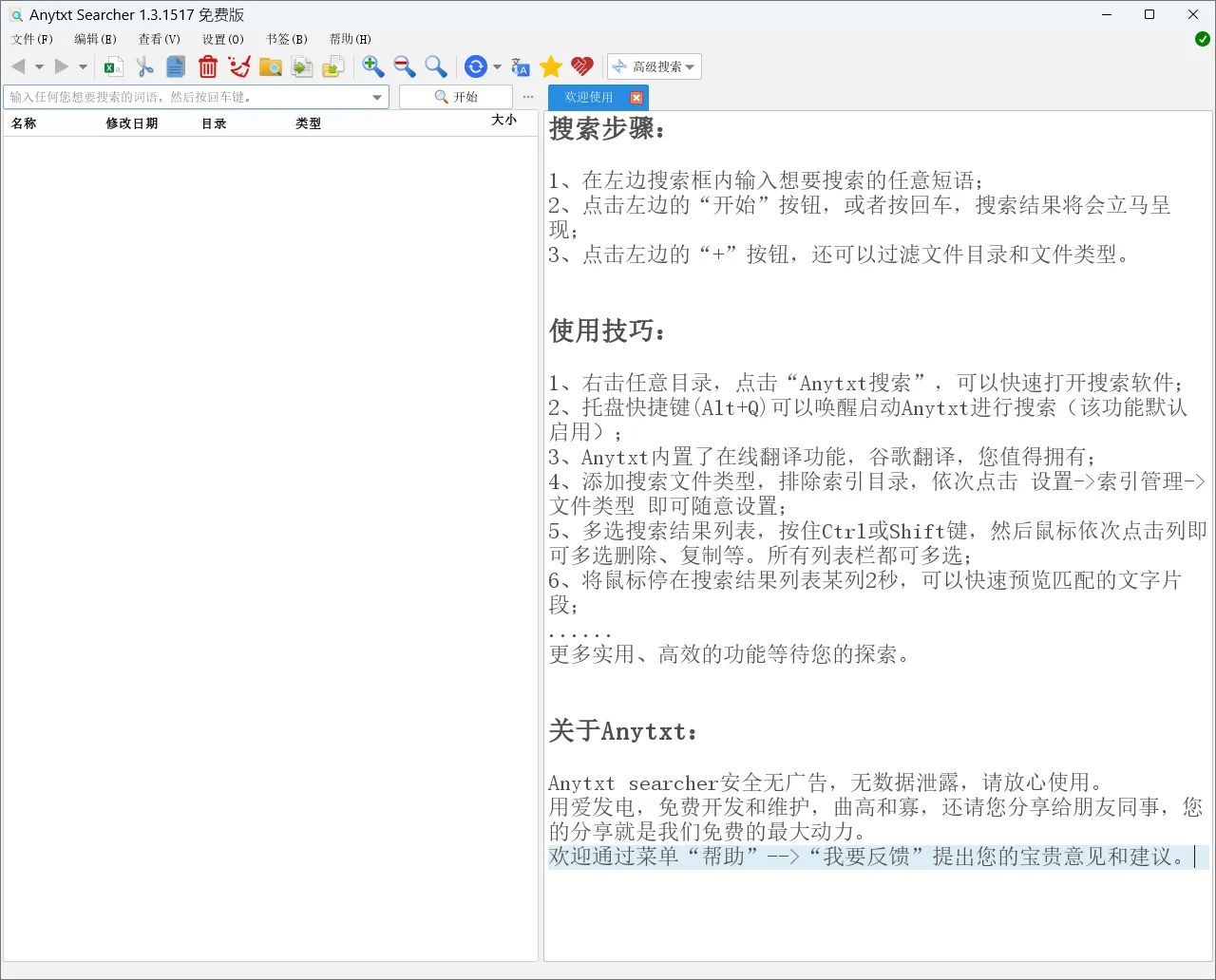The image size is (1216, 980).
Task: Open the 帮助(H) menu
Action: [x=350, y=39]
